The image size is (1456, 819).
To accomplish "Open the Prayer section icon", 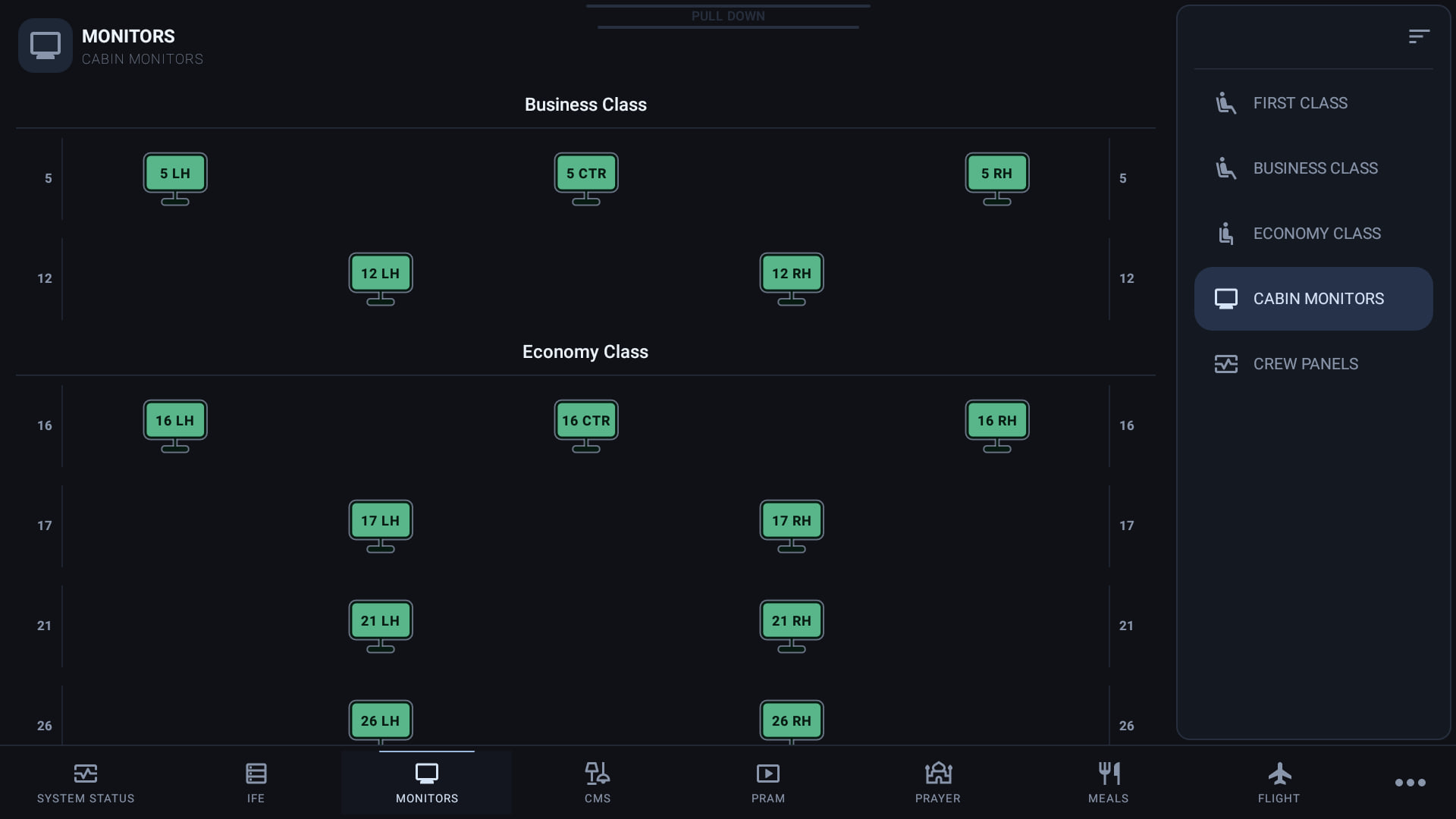I will pos(938,773).
